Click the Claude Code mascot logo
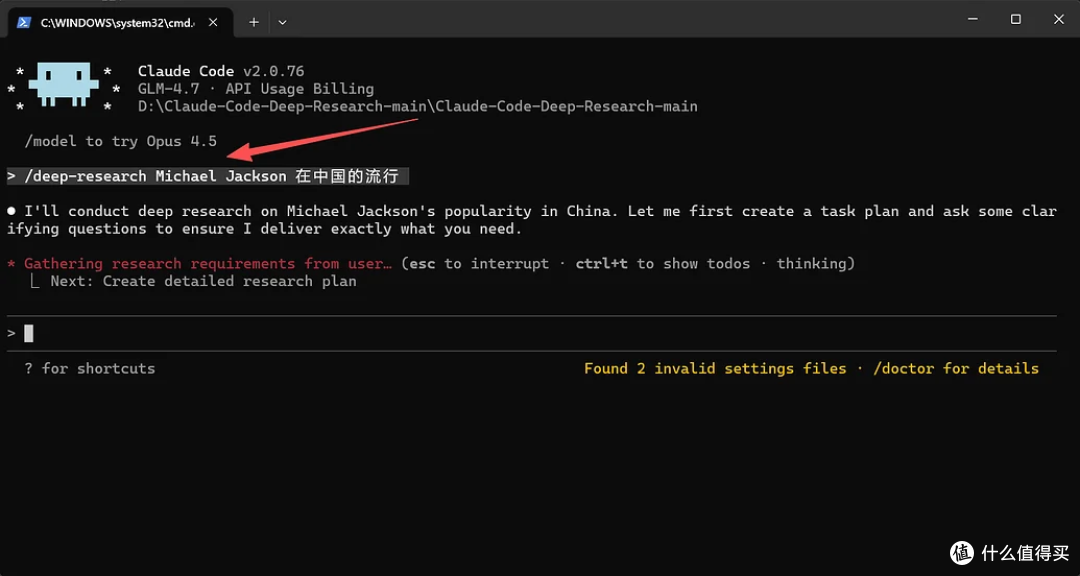 [64, 85]
